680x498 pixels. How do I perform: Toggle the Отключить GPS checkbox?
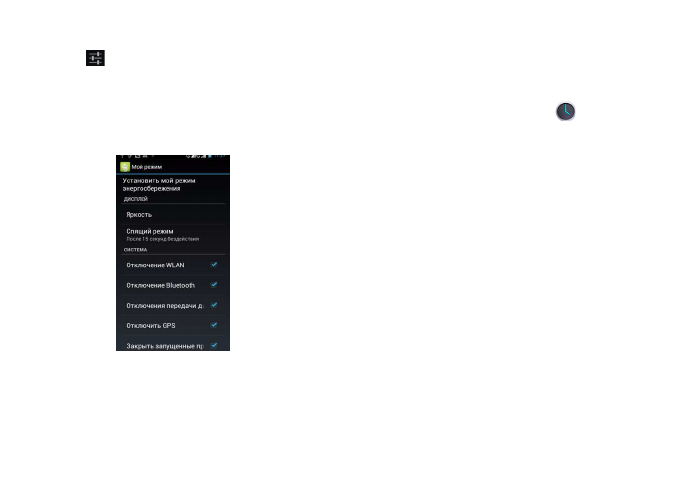coord(214,325)
